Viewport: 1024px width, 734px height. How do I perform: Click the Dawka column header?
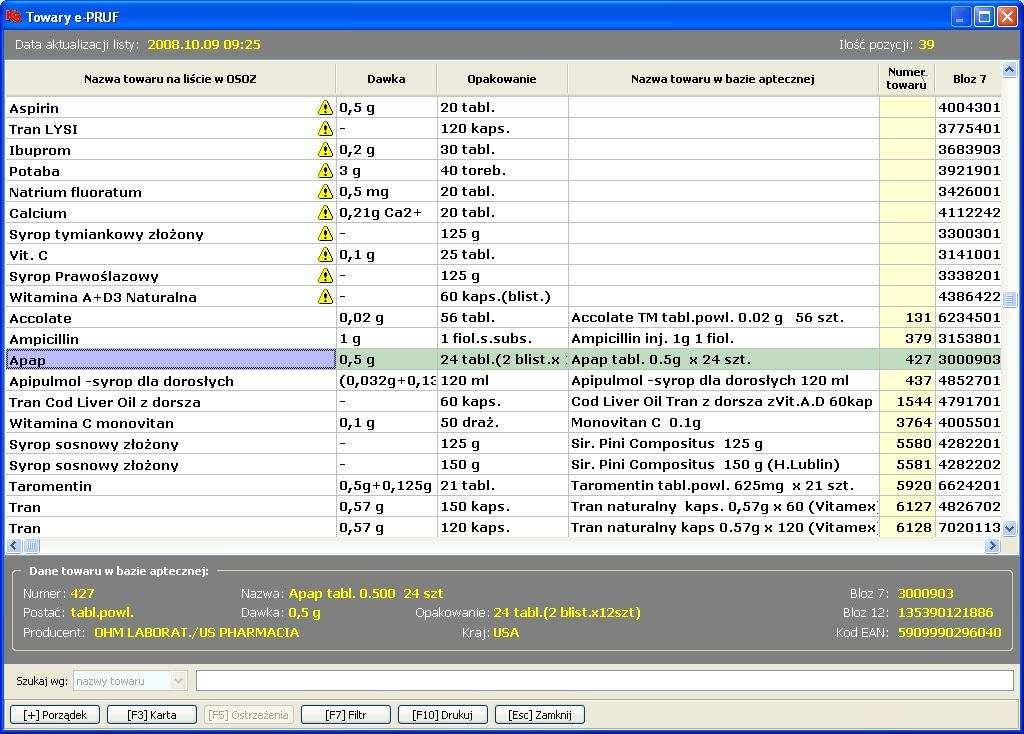[386, 79]
